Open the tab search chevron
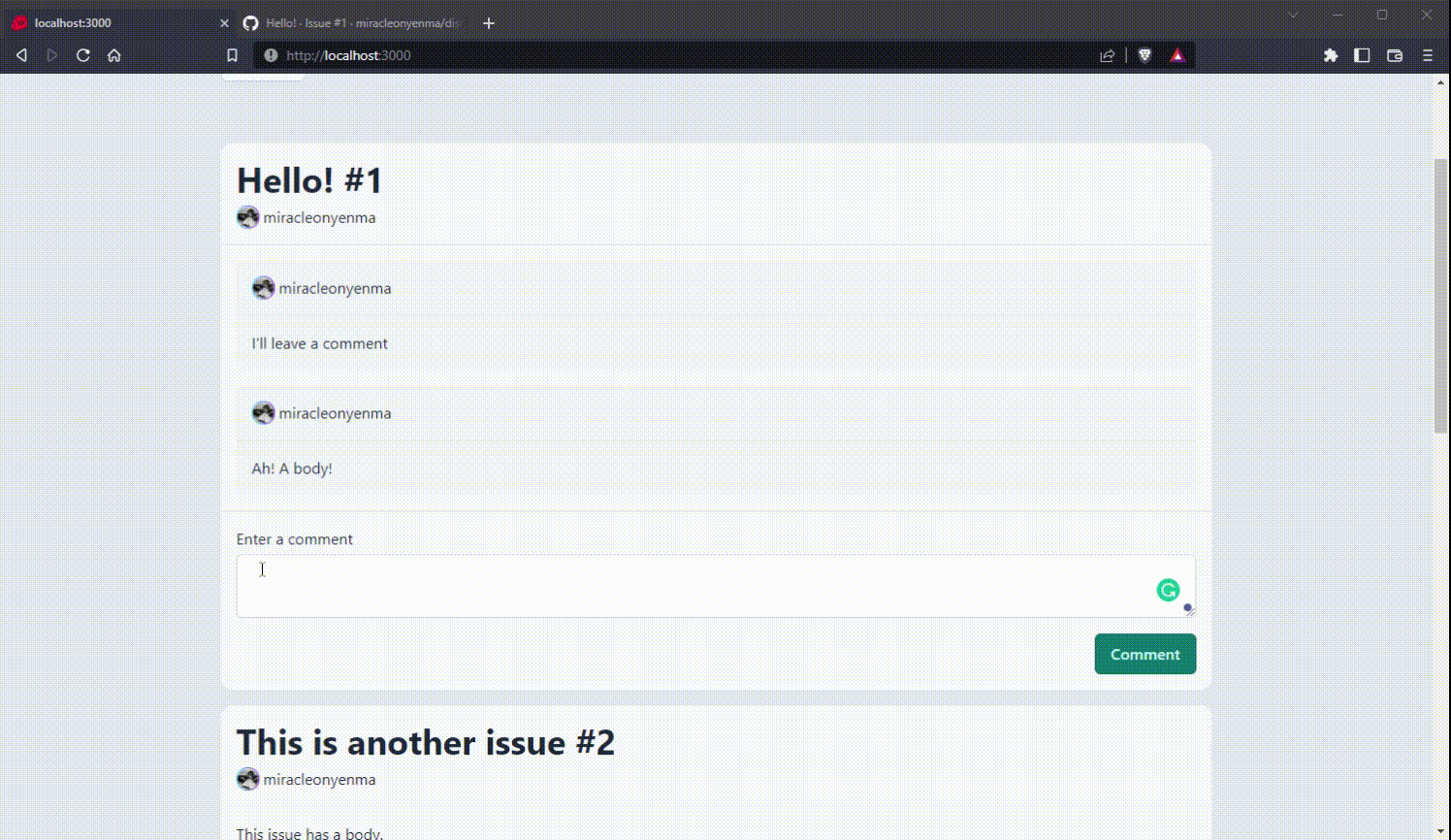This screenshot has width=1451, height=840. point(1293,15)
